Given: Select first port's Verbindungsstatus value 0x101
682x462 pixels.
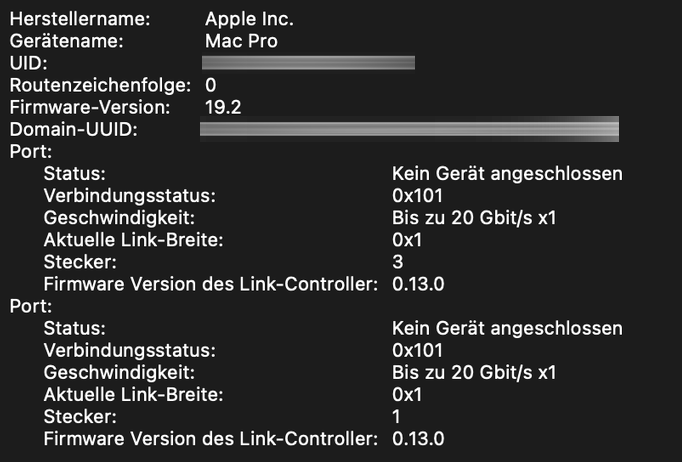Looking at the screenshot, I should (418, 196).
